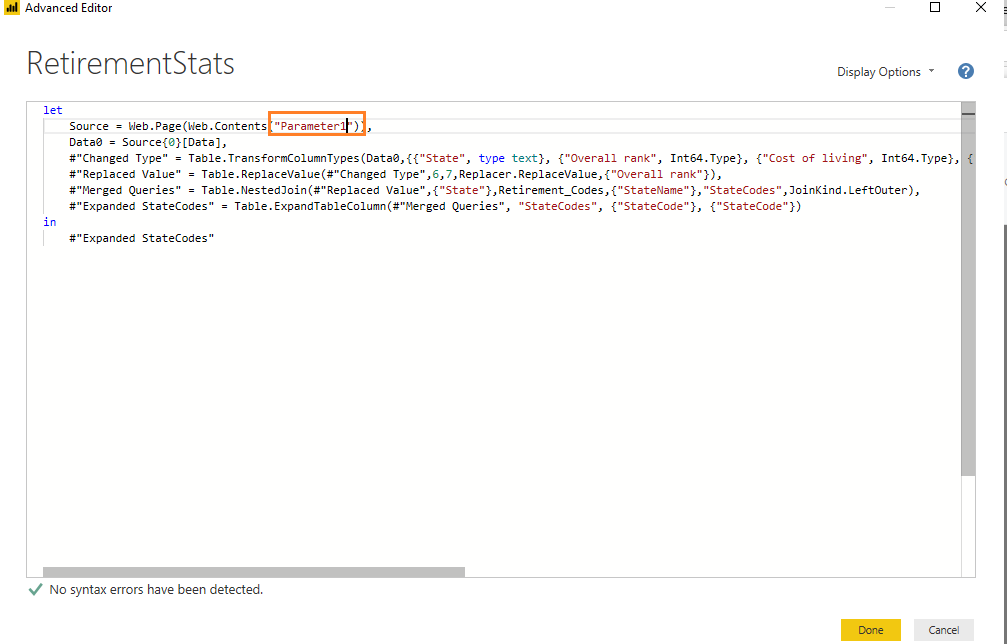Place cursor in "Parameter1" text

(314, 126)
